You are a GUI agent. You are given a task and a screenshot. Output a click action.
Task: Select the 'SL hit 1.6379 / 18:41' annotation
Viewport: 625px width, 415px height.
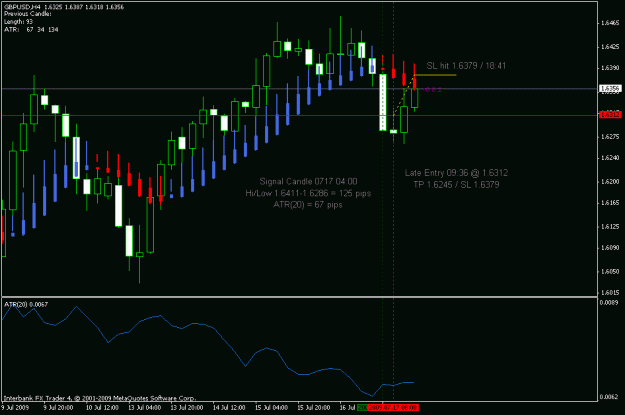point(466,66)
